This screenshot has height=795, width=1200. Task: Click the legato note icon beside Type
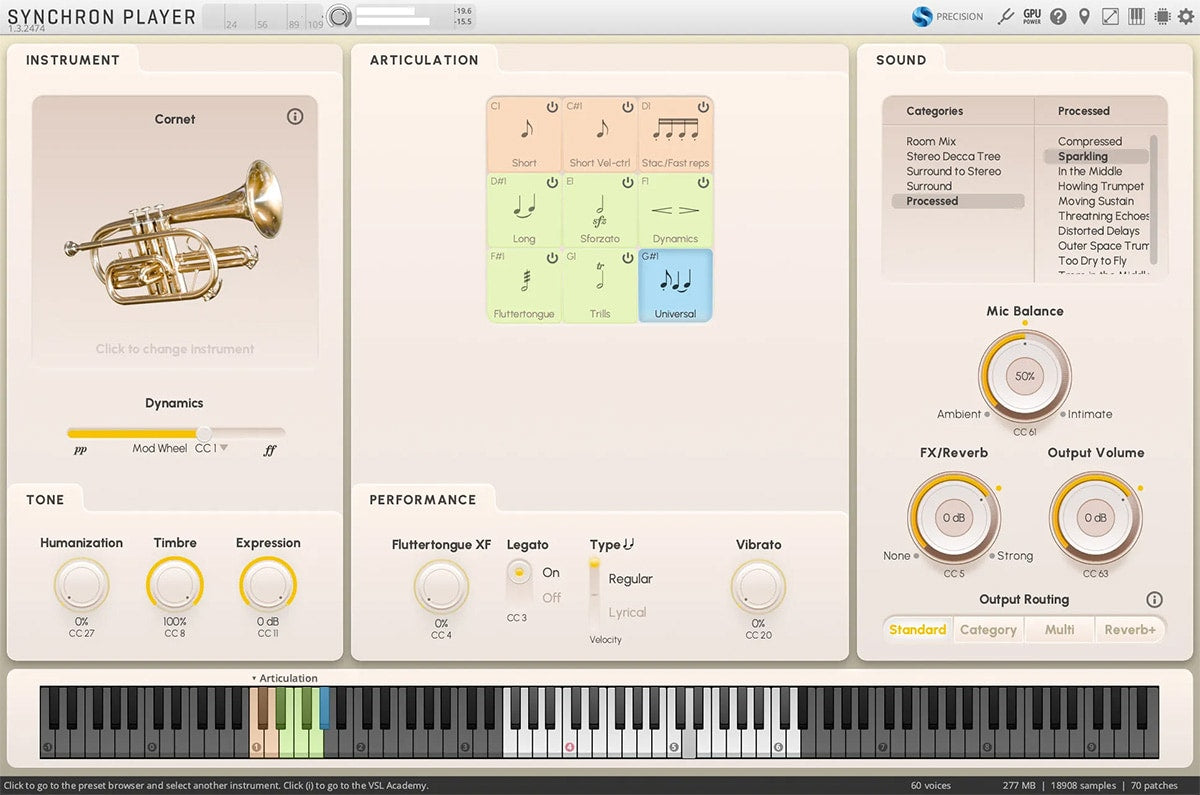pos(630,545)
